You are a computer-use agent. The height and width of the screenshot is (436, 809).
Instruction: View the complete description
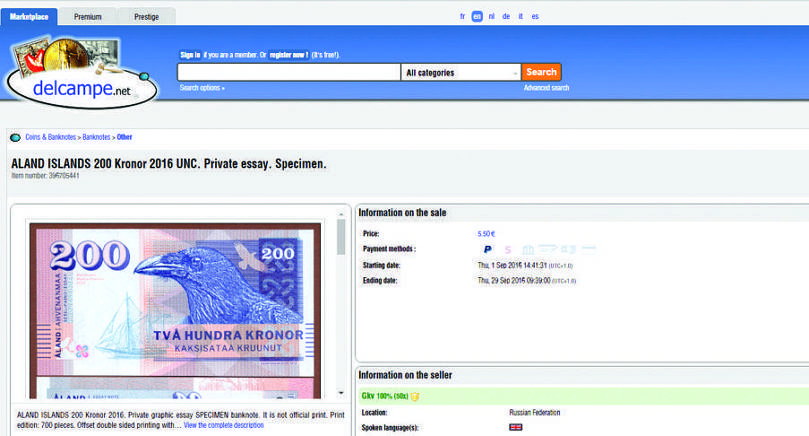[223, 425]
